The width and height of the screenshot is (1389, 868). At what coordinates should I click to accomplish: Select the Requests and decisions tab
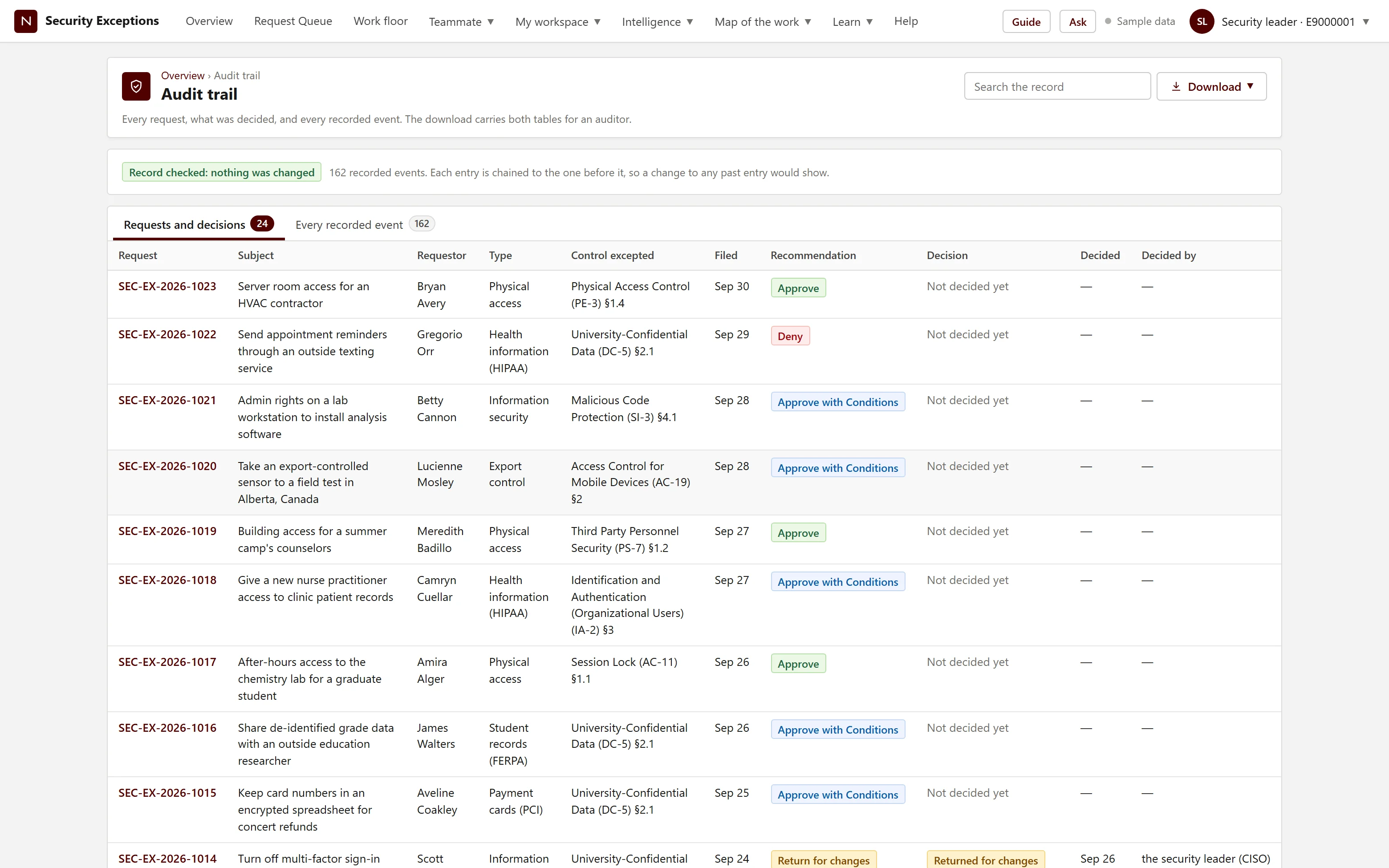point(199,224)
